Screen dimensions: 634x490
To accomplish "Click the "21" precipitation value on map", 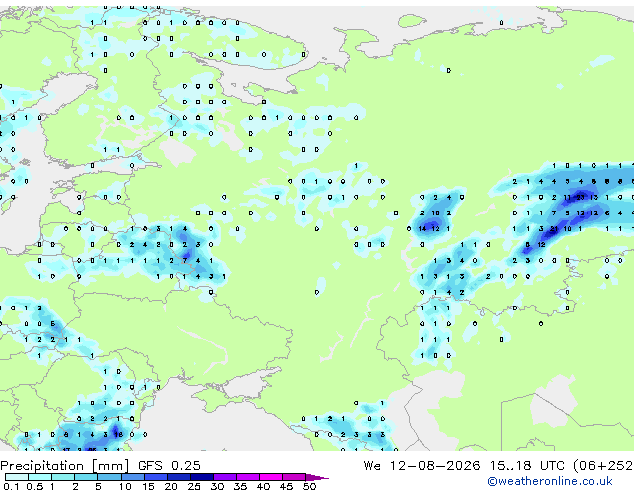I will (554, 229).
